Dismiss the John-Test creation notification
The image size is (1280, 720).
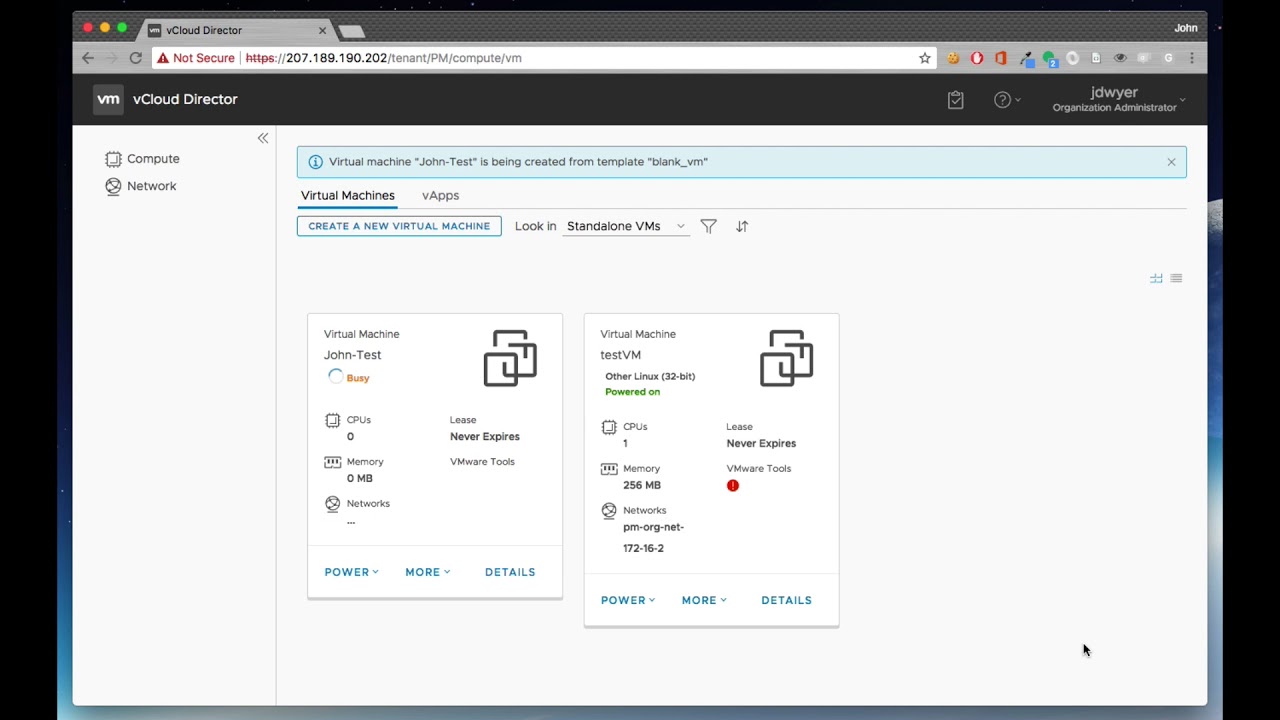(1171, 162)
